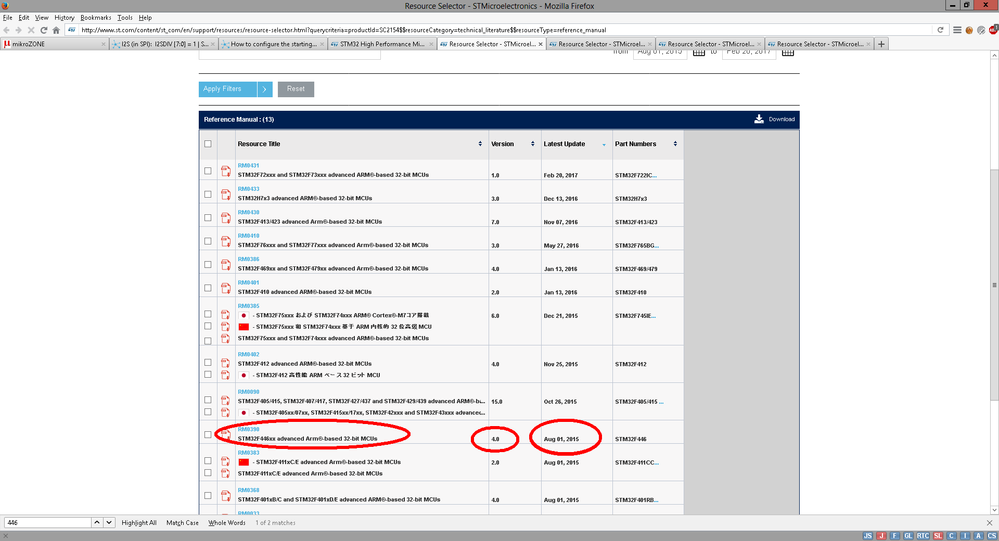This screenshot has width=999, height=541.
Task: Open the PDF icon for RM0430
Action: (226, 218)
